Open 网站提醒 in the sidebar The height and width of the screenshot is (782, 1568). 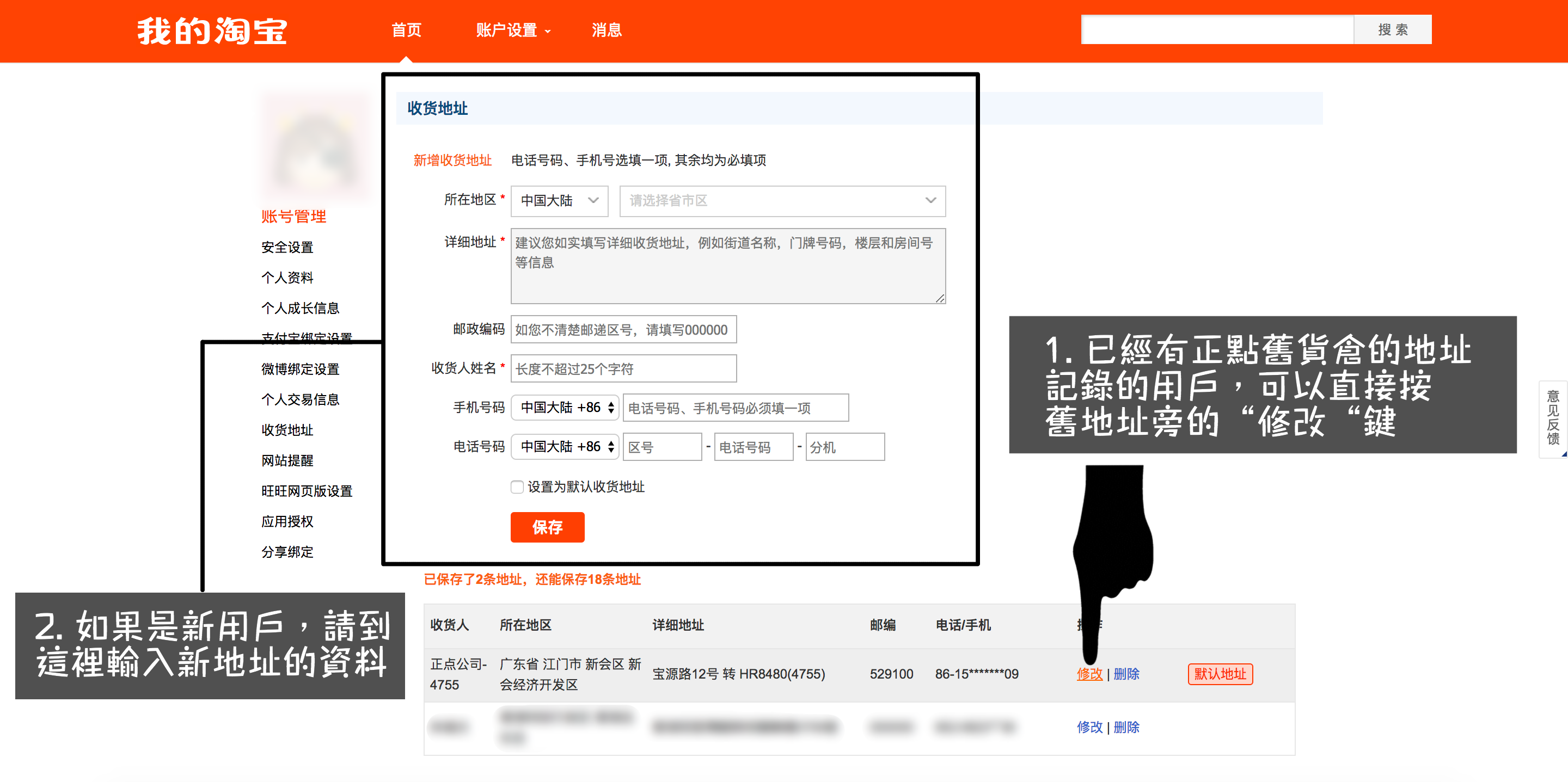(x=287, y=460)
